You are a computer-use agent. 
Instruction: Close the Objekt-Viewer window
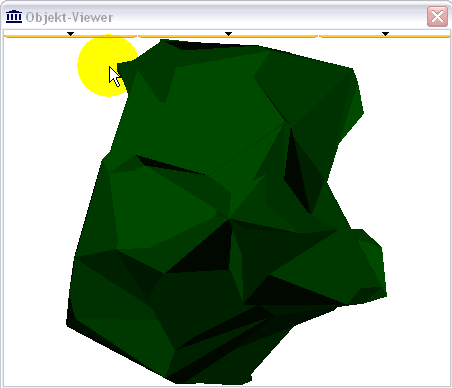(437, 16)
